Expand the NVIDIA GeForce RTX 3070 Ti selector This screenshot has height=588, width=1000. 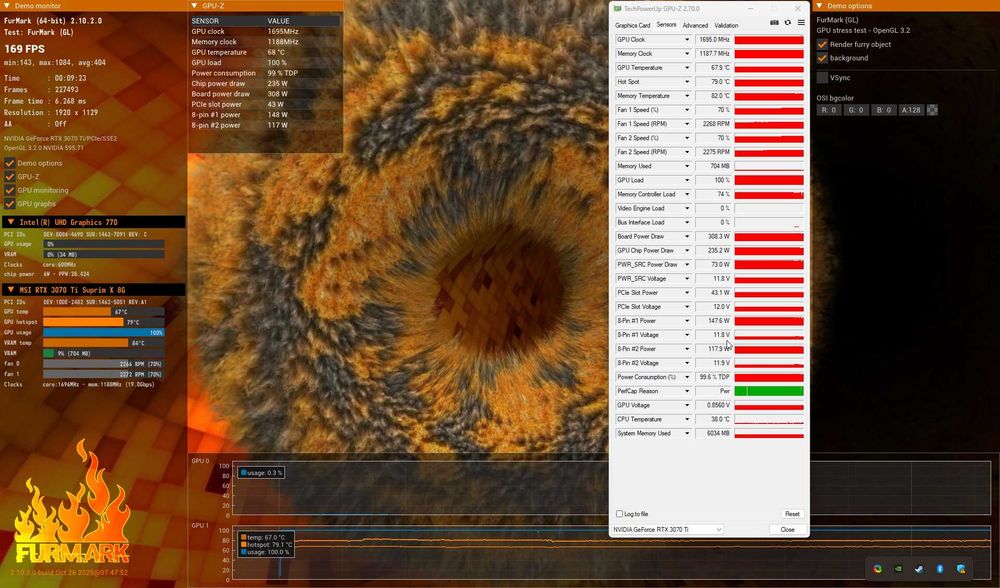(x=667, y=529)
